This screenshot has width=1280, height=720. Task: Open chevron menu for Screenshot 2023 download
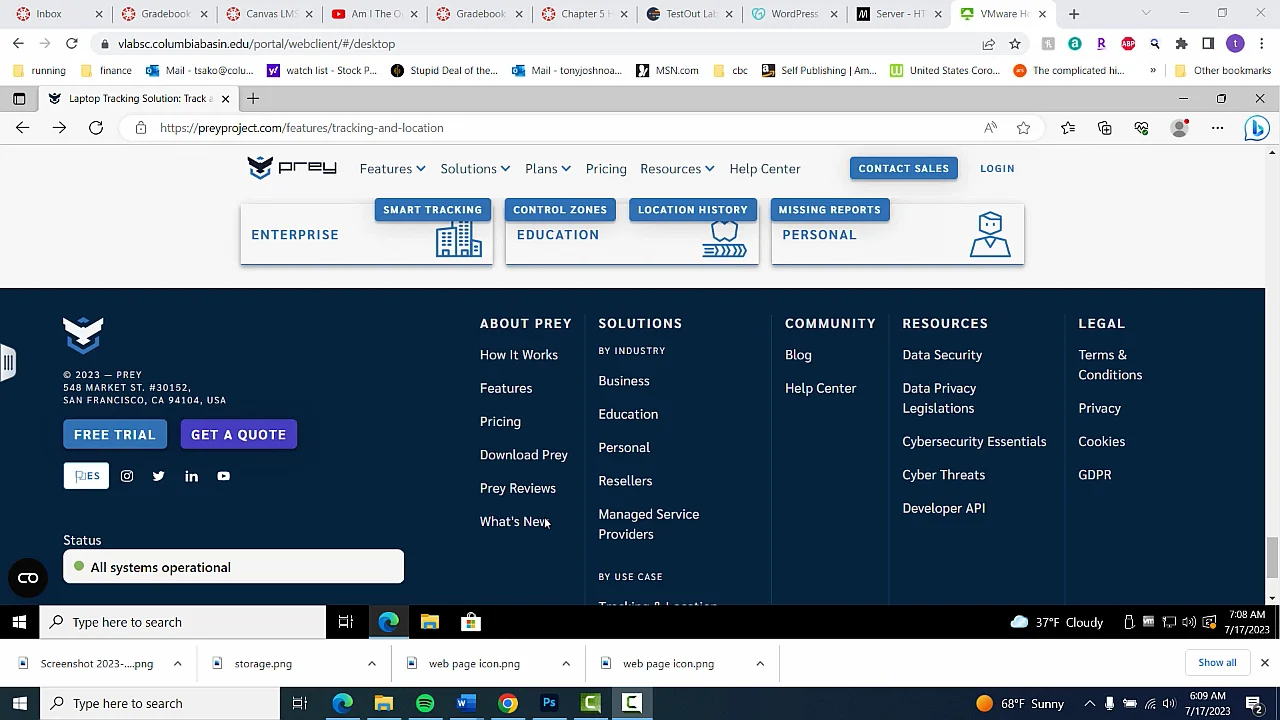point(177,663)
